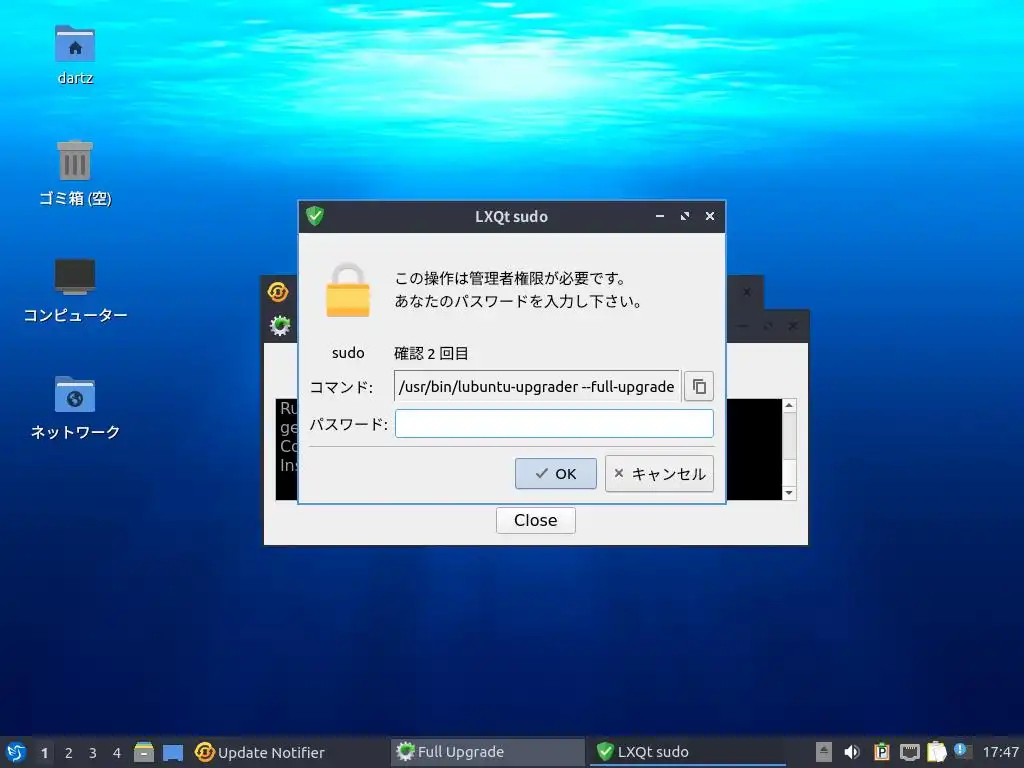
Task: Confirm with the OK button
Action: coord(555,473)
